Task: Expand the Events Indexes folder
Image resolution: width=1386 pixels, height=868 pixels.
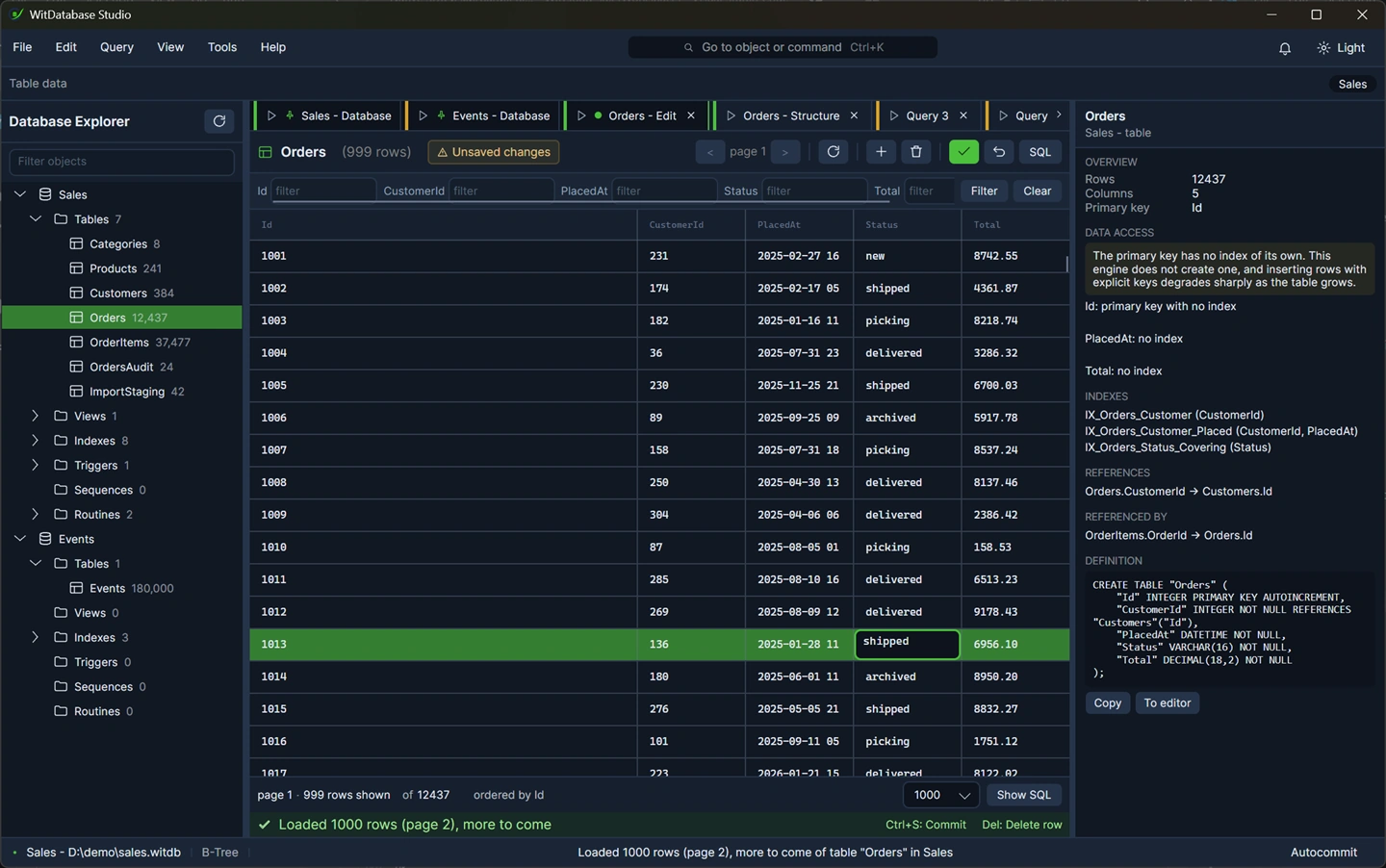Action: pos(36,637)
